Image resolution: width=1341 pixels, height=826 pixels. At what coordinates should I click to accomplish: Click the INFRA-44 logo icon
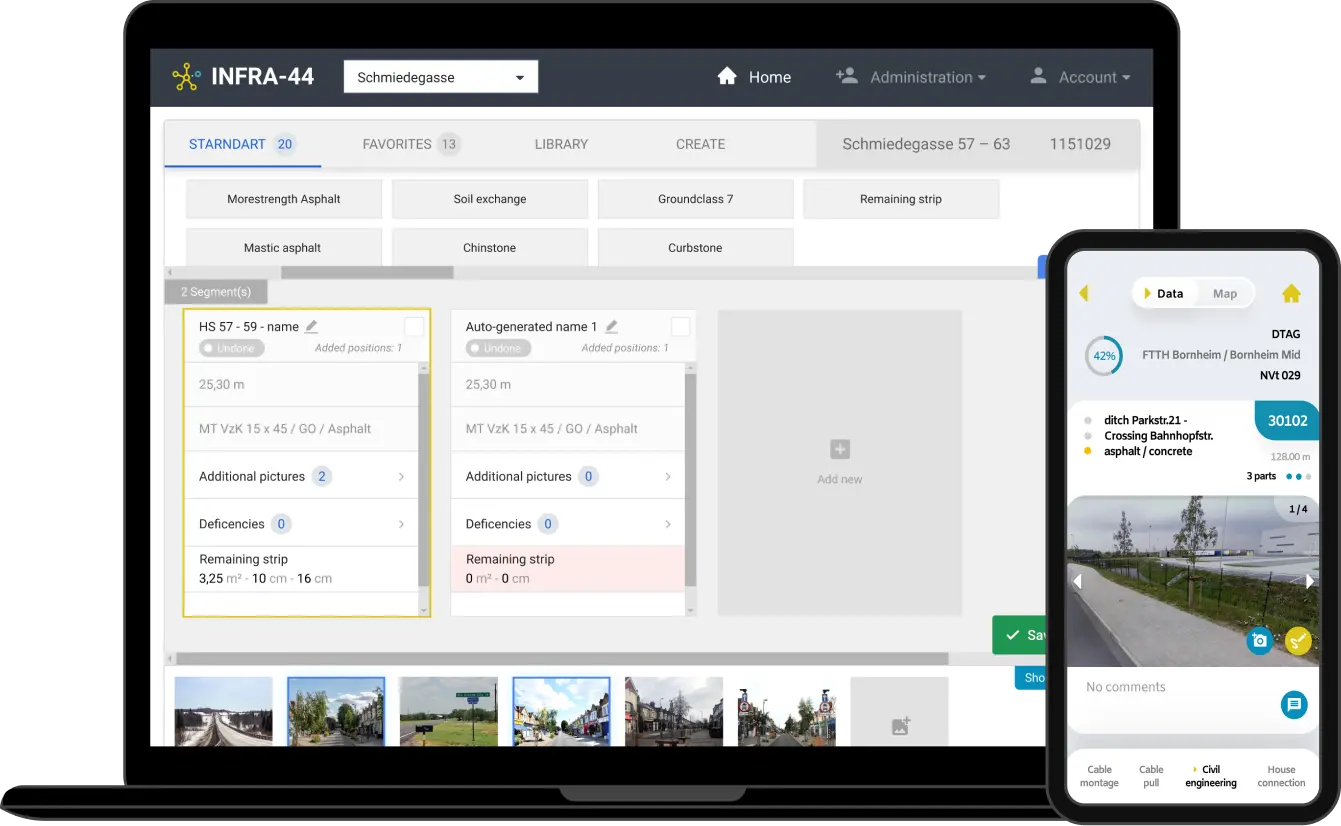coord(186,76)
